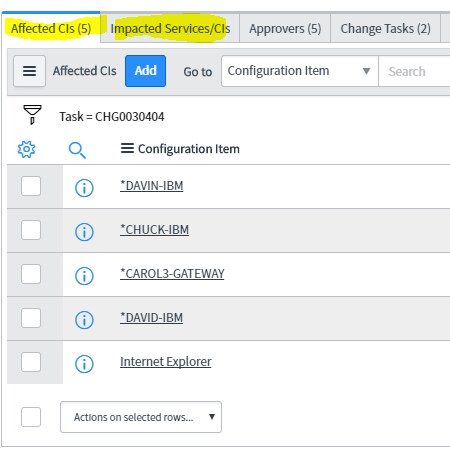This screenshot has width=450, height=460.
Task: Open Configuration Item column header menu icon
Action: tap(127, 148)
